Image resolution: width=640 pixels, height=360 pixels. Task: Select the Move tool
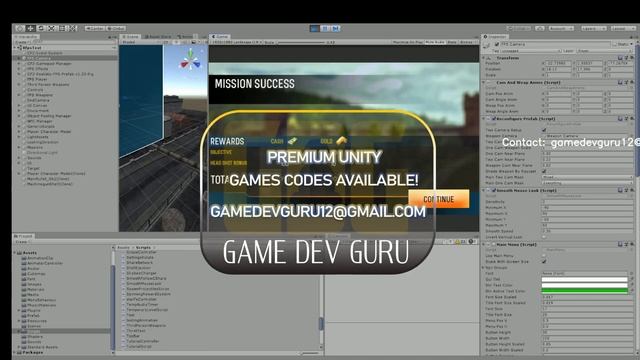(31, 28)
